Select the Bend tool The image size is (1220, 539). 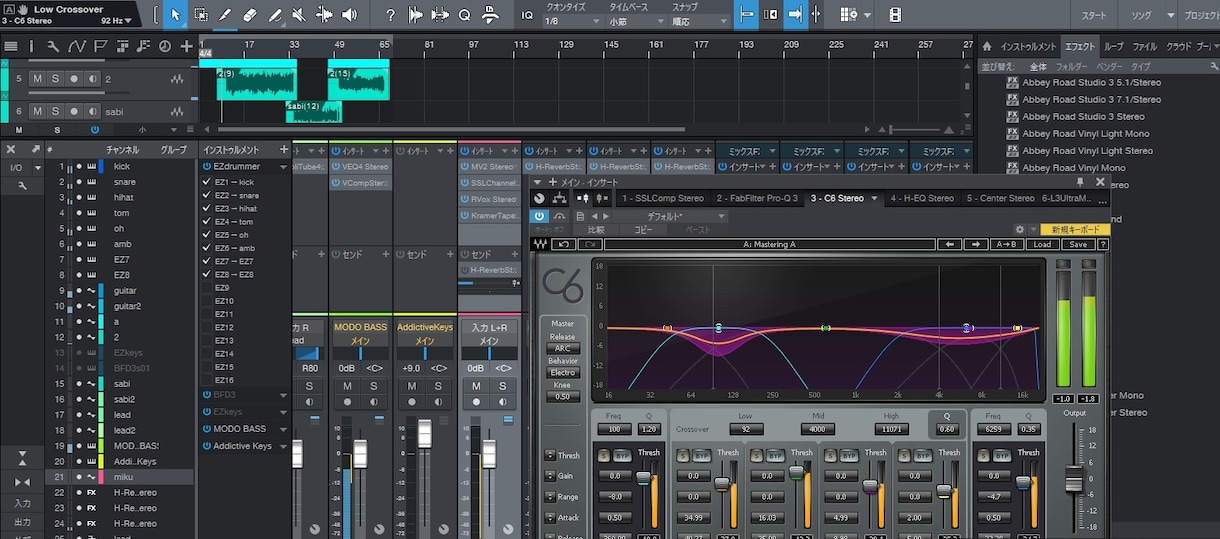tap(324, 15)
